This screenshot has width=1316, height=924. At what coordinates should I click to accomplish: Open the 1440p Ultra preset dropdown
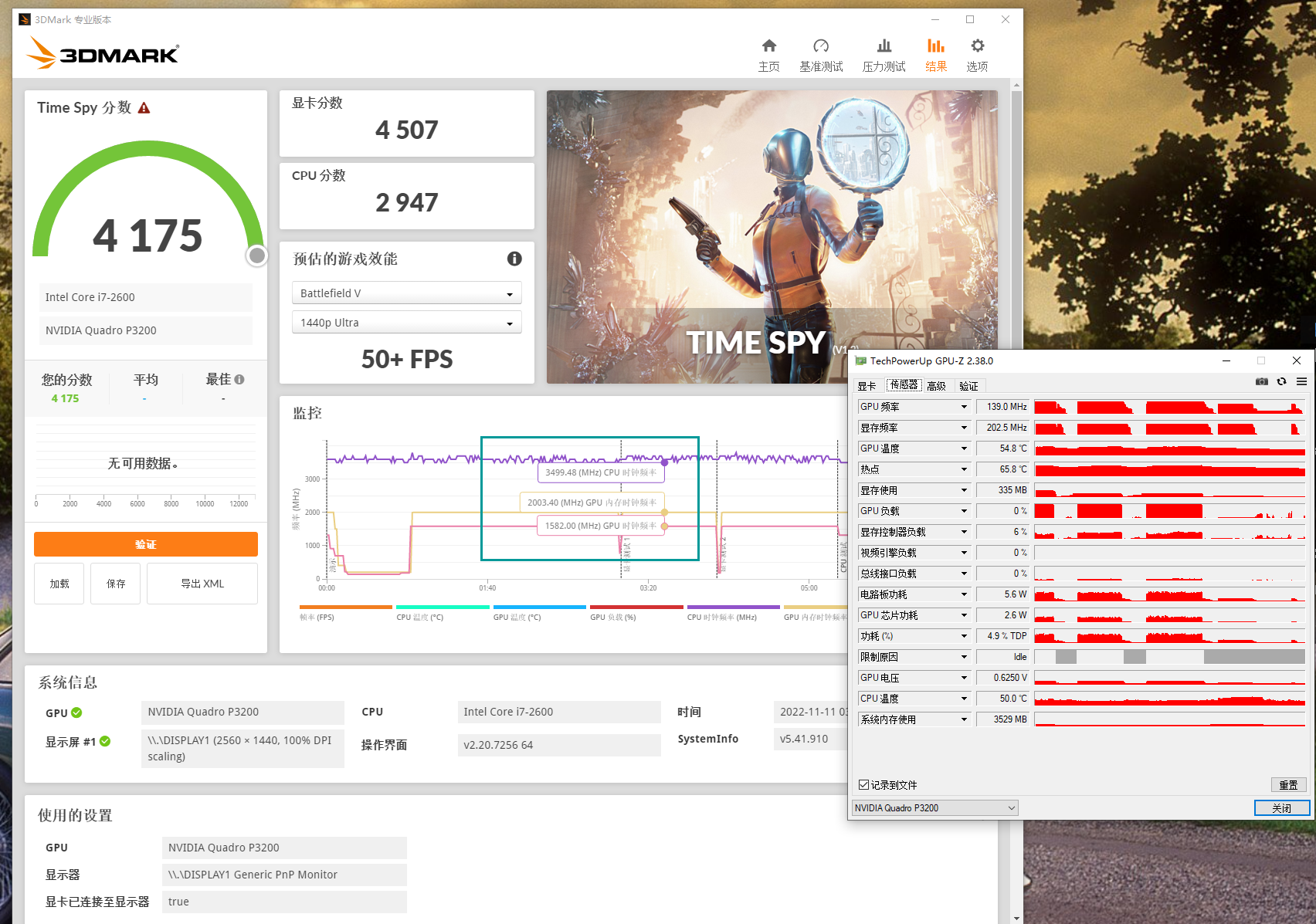tap(407, 323)
